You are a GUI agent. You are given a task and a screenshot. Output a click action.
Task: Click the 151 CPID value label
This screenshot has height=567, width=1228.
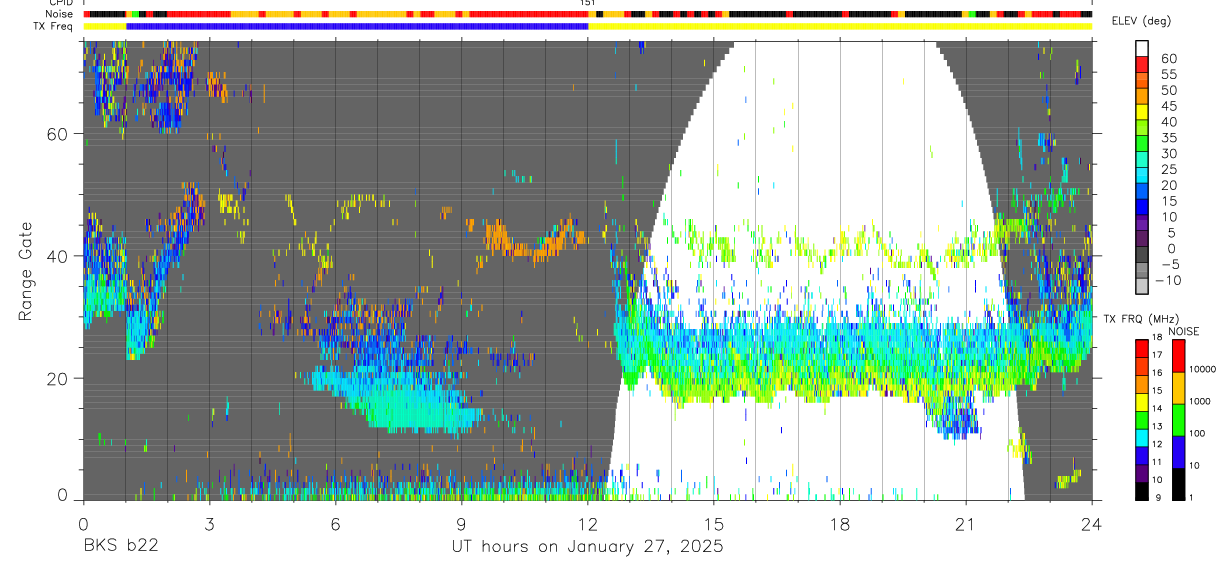[588, 3]
